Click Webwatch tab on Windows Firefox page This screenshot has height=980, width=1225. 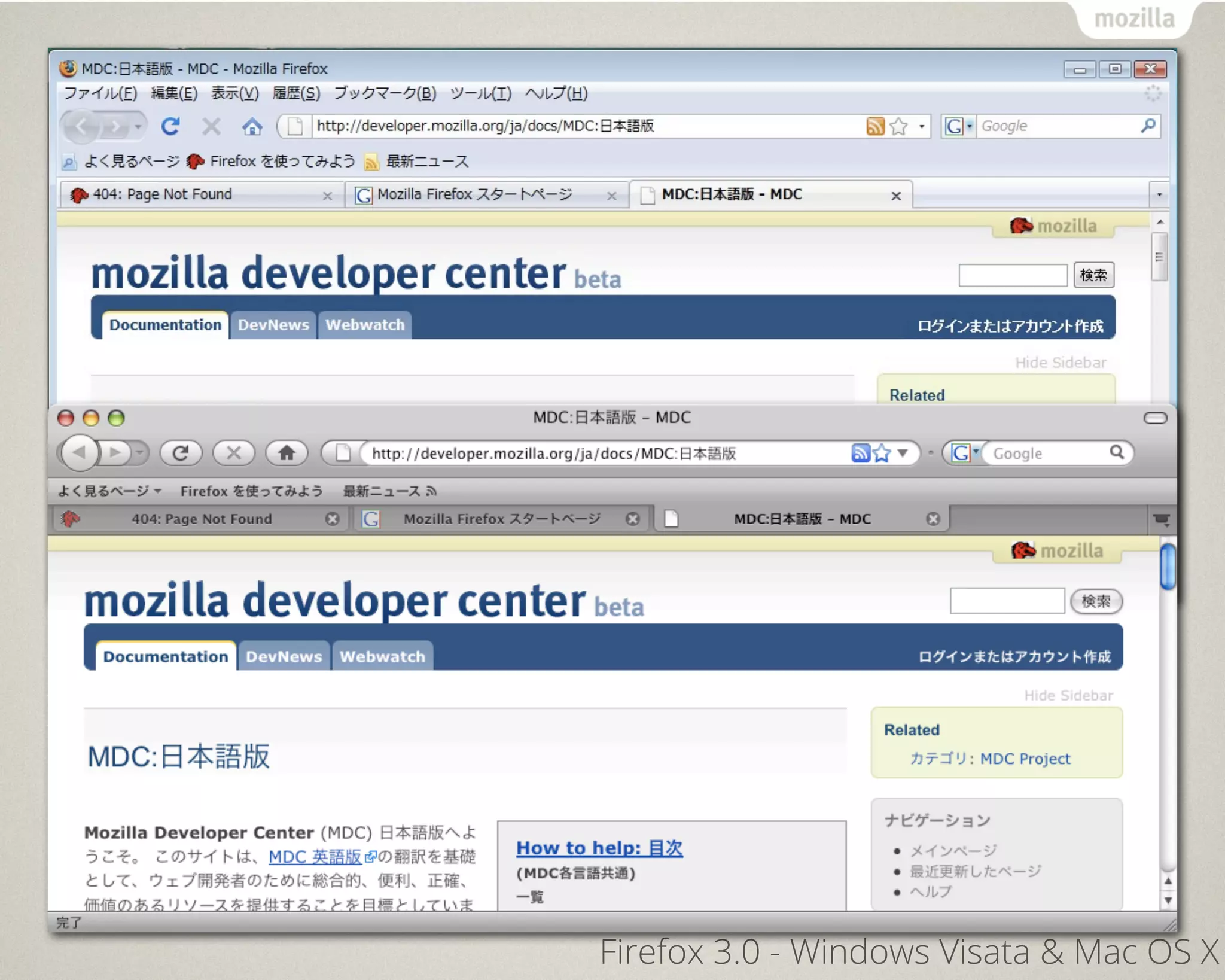click(x=365, y=325)
